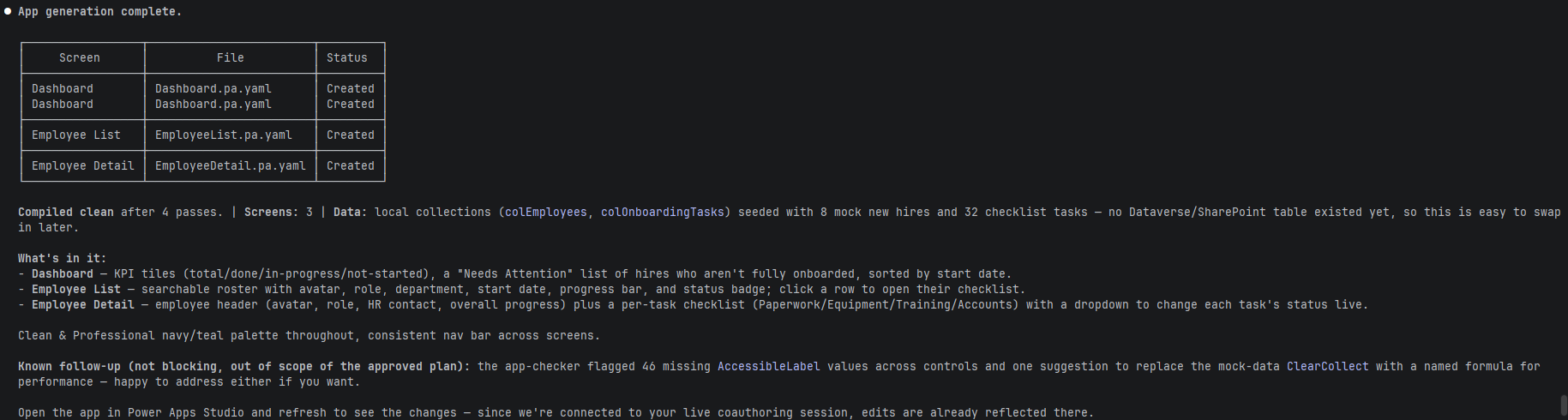This screenshot has width=1568, height=420.
Task: Click the 'Status' table column header
Action: click(x=347, y=57)
